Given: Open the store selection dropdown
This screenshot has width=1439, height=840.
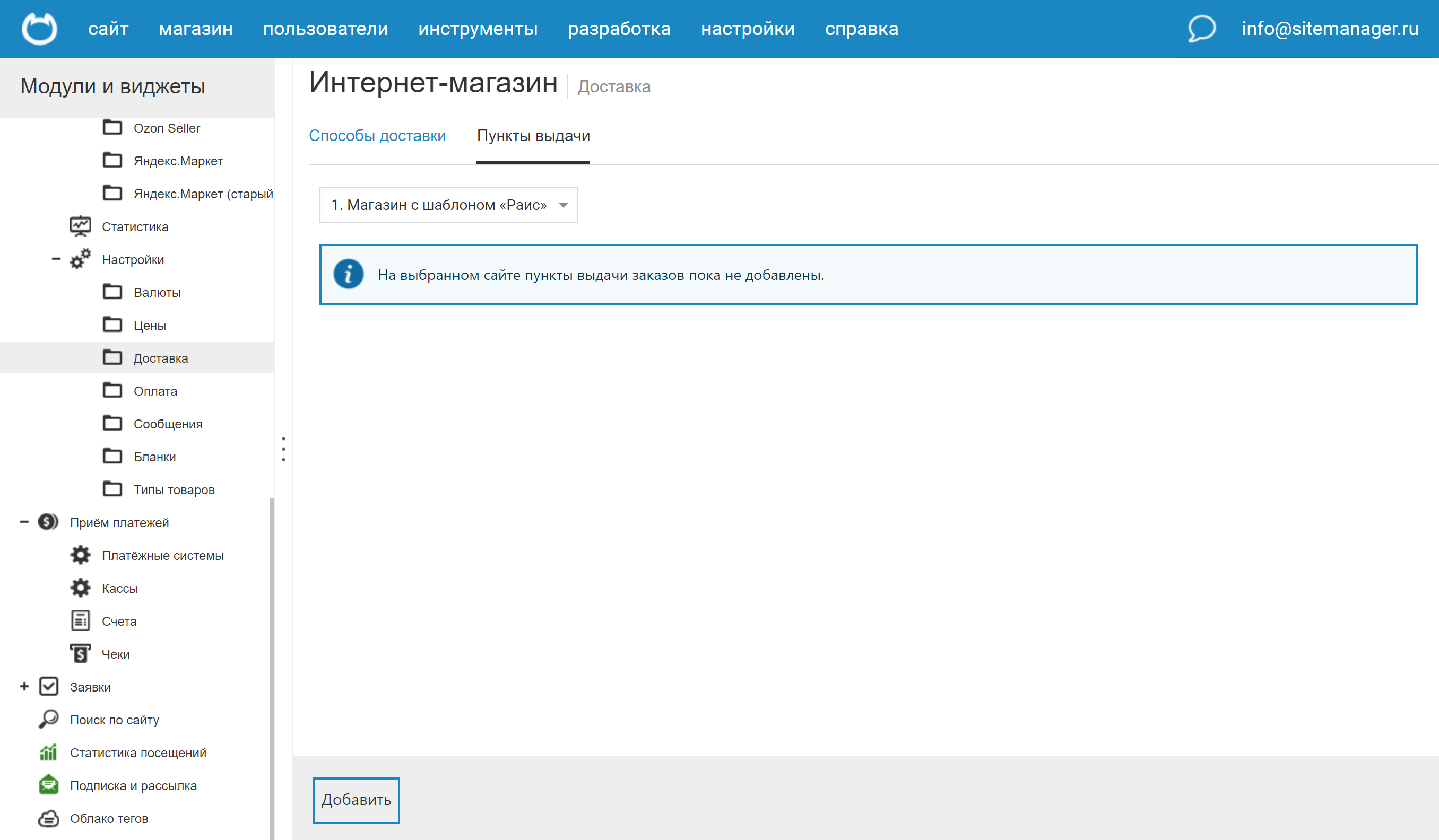Looking at the screenshot, I should (449, 205).
